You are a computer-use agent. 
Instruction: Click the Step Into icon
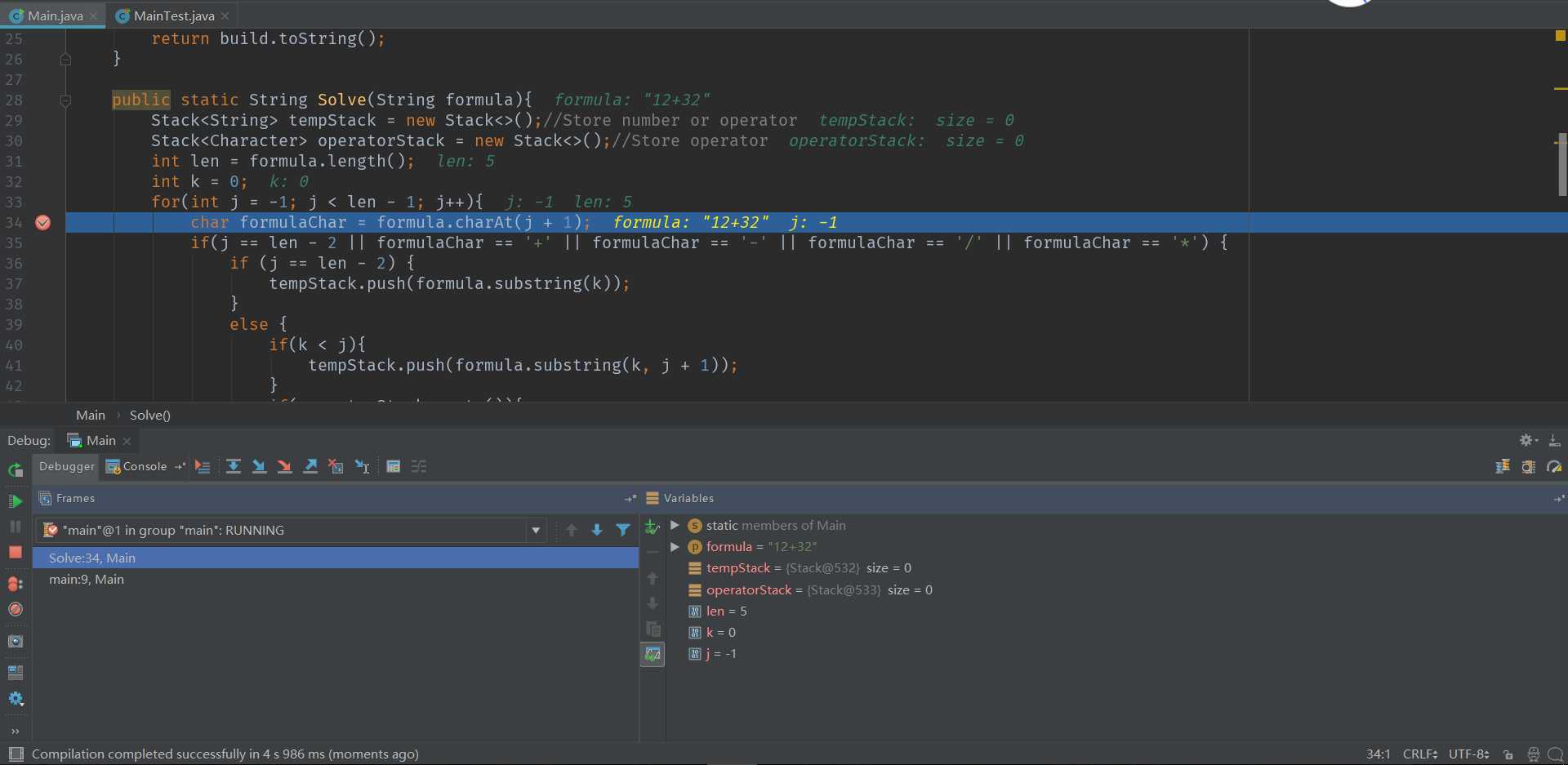pyautogui.click(x=259, y=466)
